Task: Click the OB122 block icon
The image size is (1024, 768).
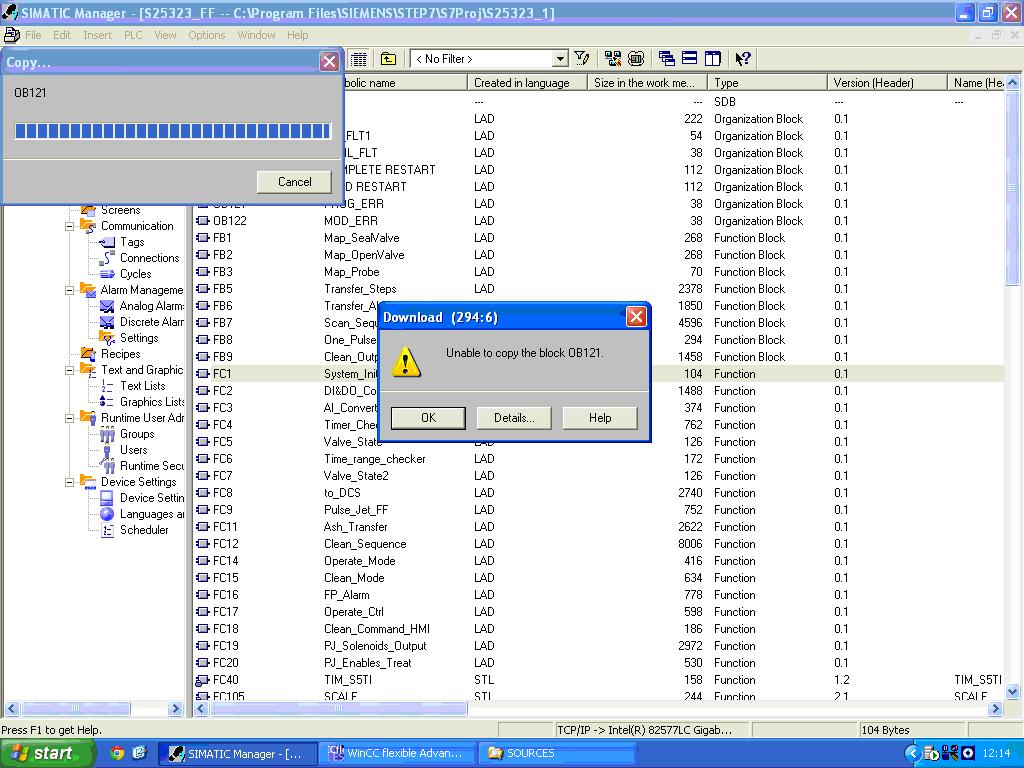Action: pos(203,221)
